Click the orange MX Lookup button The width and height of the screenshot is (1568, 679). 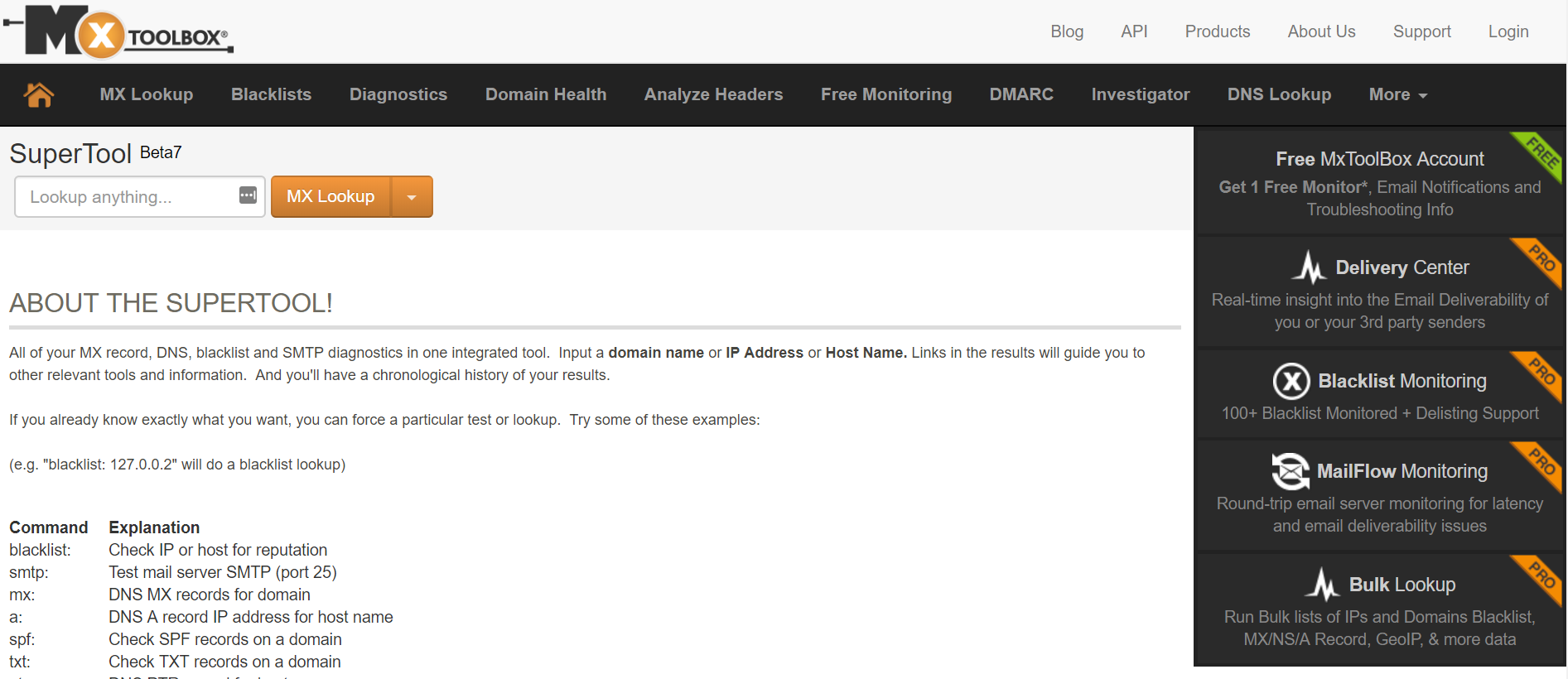(x=330, y=196)
